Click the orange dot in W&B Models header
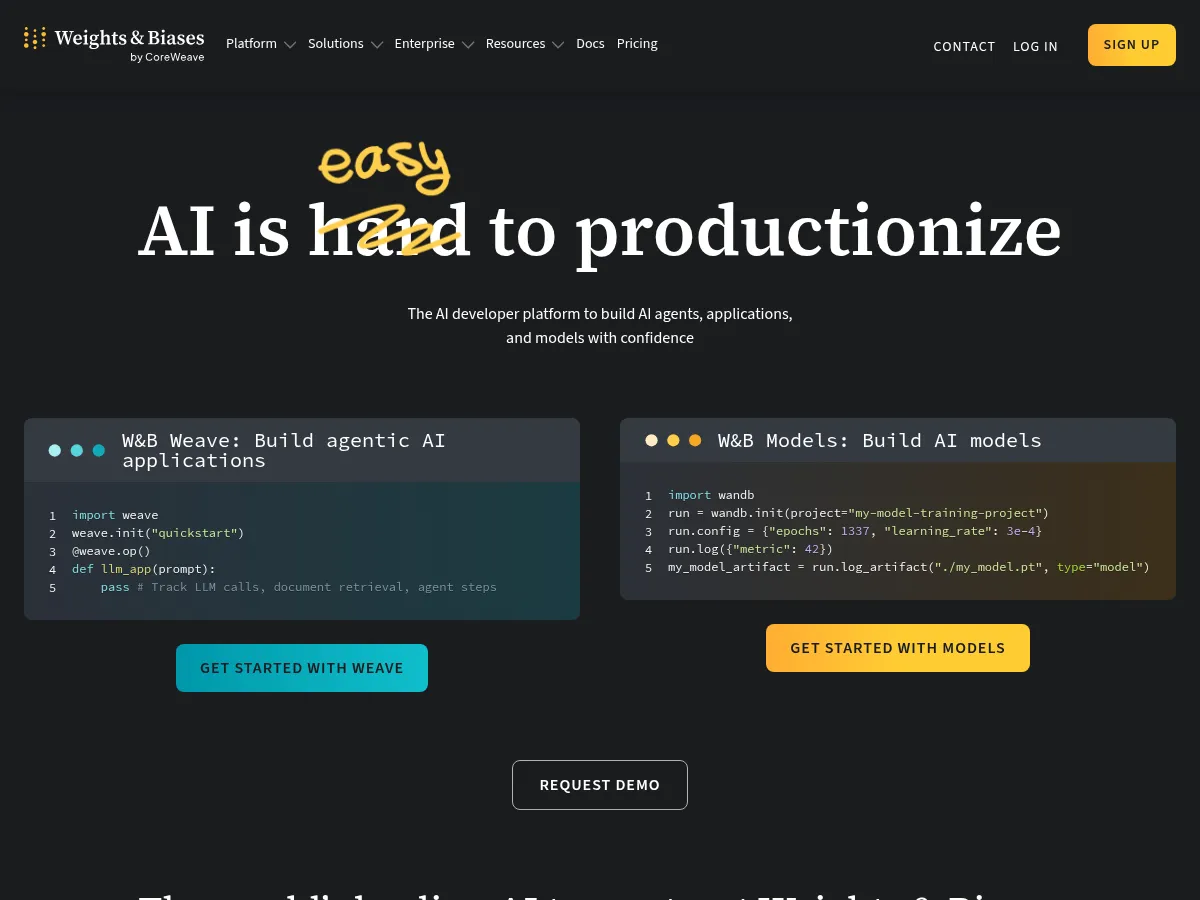This screenshot has height=900, width=1200. (x=695, y=440)
